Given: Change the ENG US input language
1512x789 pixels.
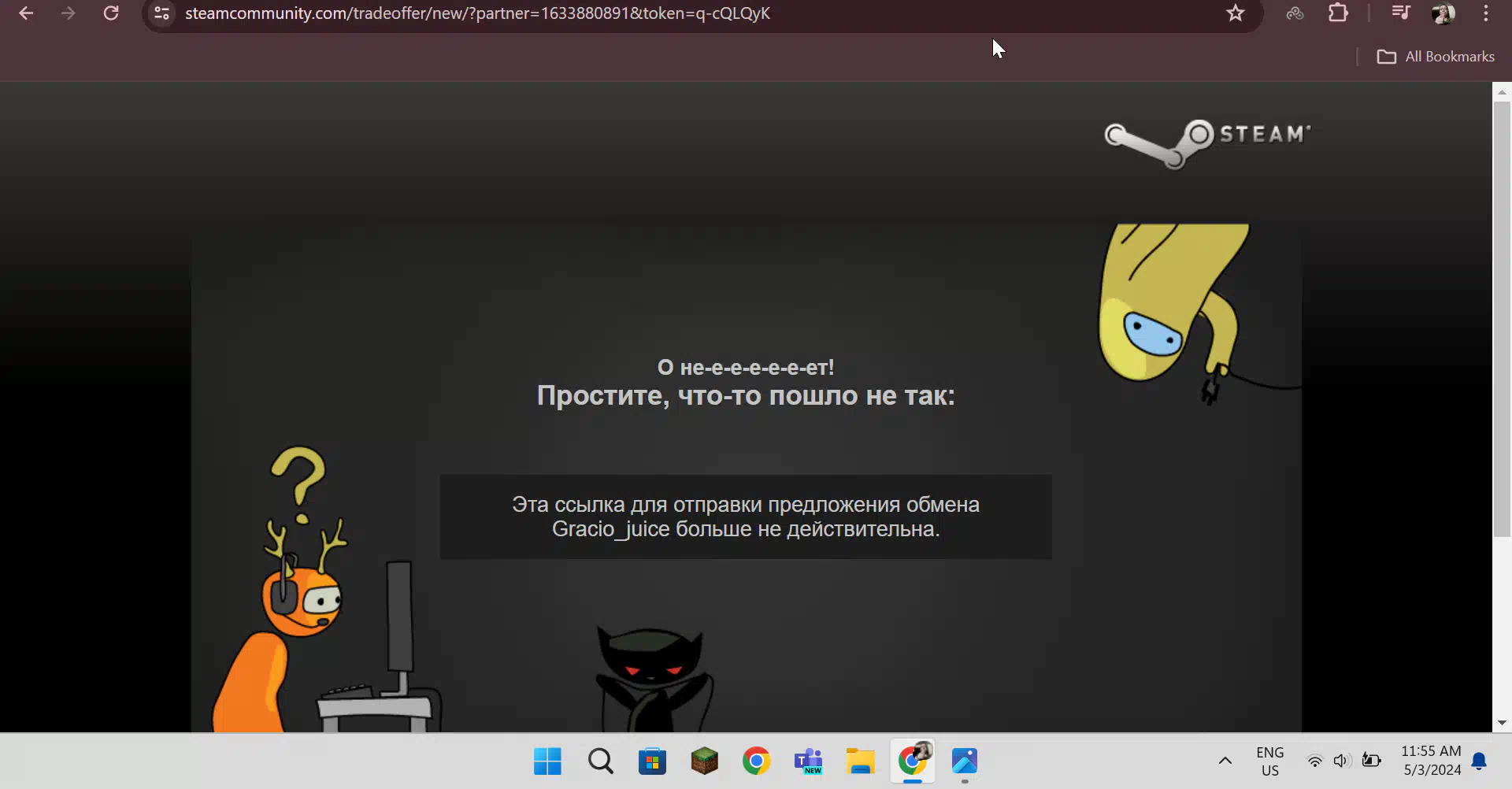Looking at the screenshot, I should [x=1270, y=761].
